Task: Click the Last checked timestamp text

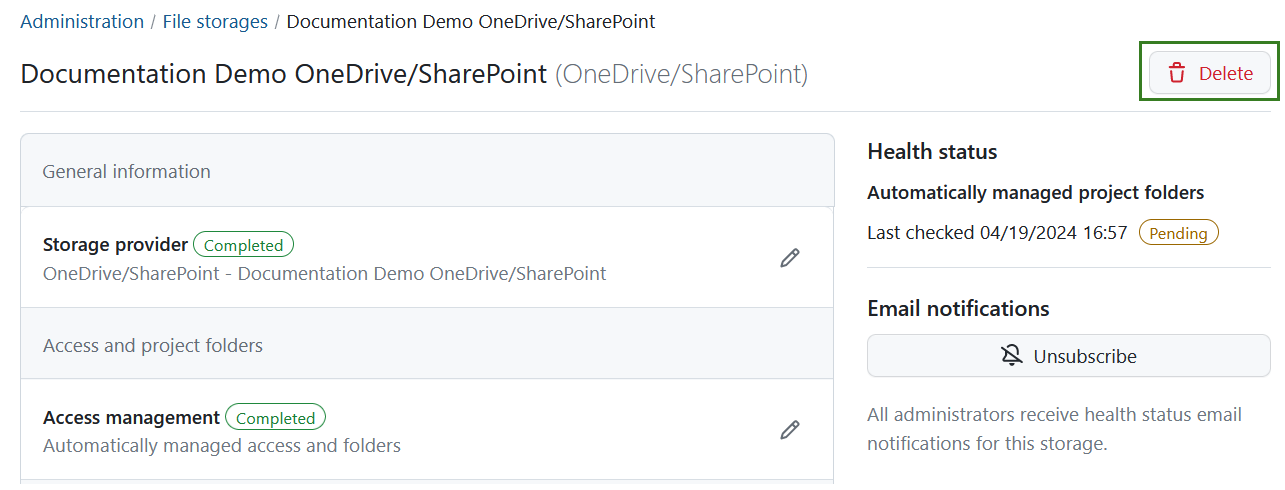Action: [x=997, y=233]
